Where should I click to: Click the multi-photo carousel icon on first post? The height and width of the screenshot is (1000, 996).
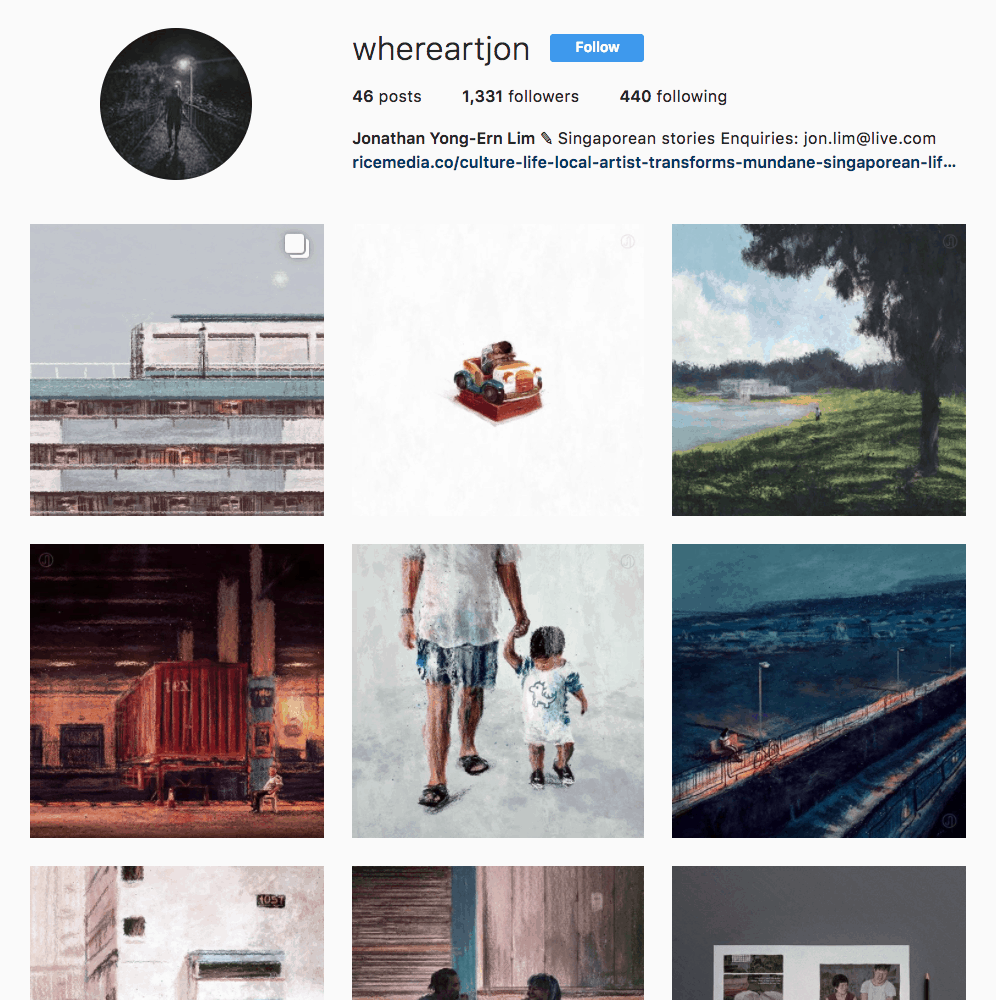(x=297, y=246)
